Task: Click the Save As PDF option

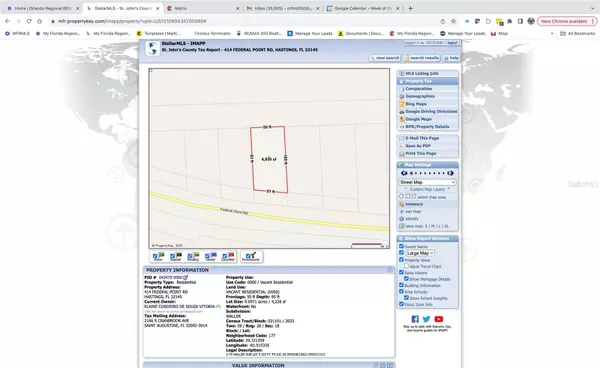Action: [418, 146]
